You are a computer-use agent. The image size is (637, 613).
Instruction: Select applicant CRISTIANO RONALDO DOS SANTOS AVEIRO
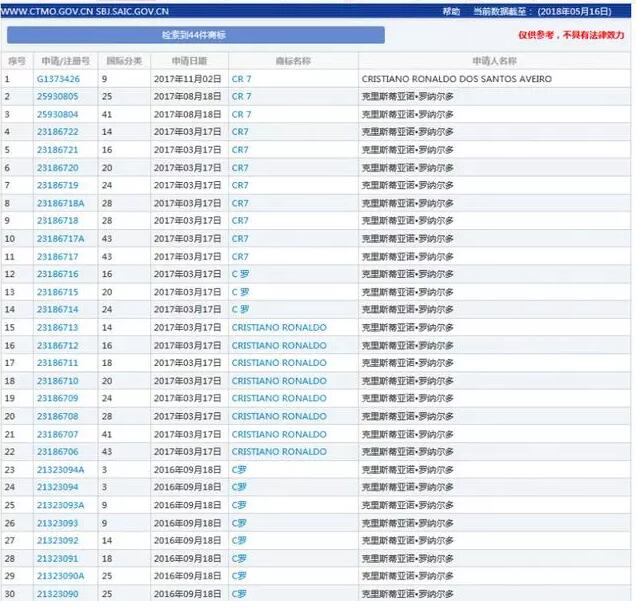(x=457, y=79)
